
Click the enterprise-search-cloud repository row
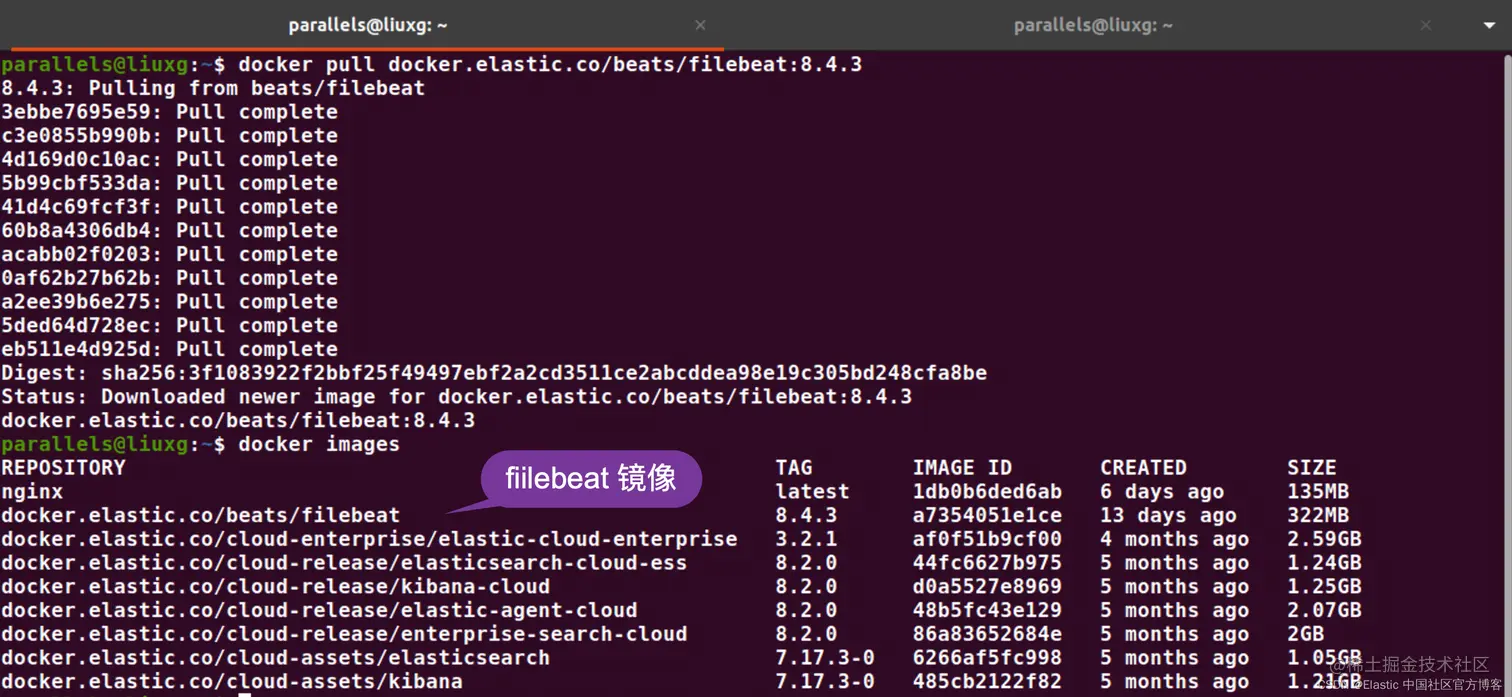344,634
